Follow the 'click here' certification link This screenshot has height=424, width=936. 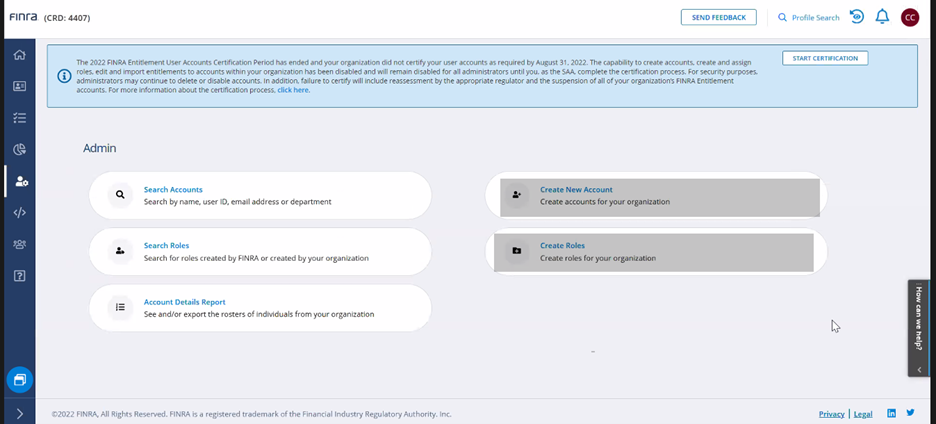(293, 90)
